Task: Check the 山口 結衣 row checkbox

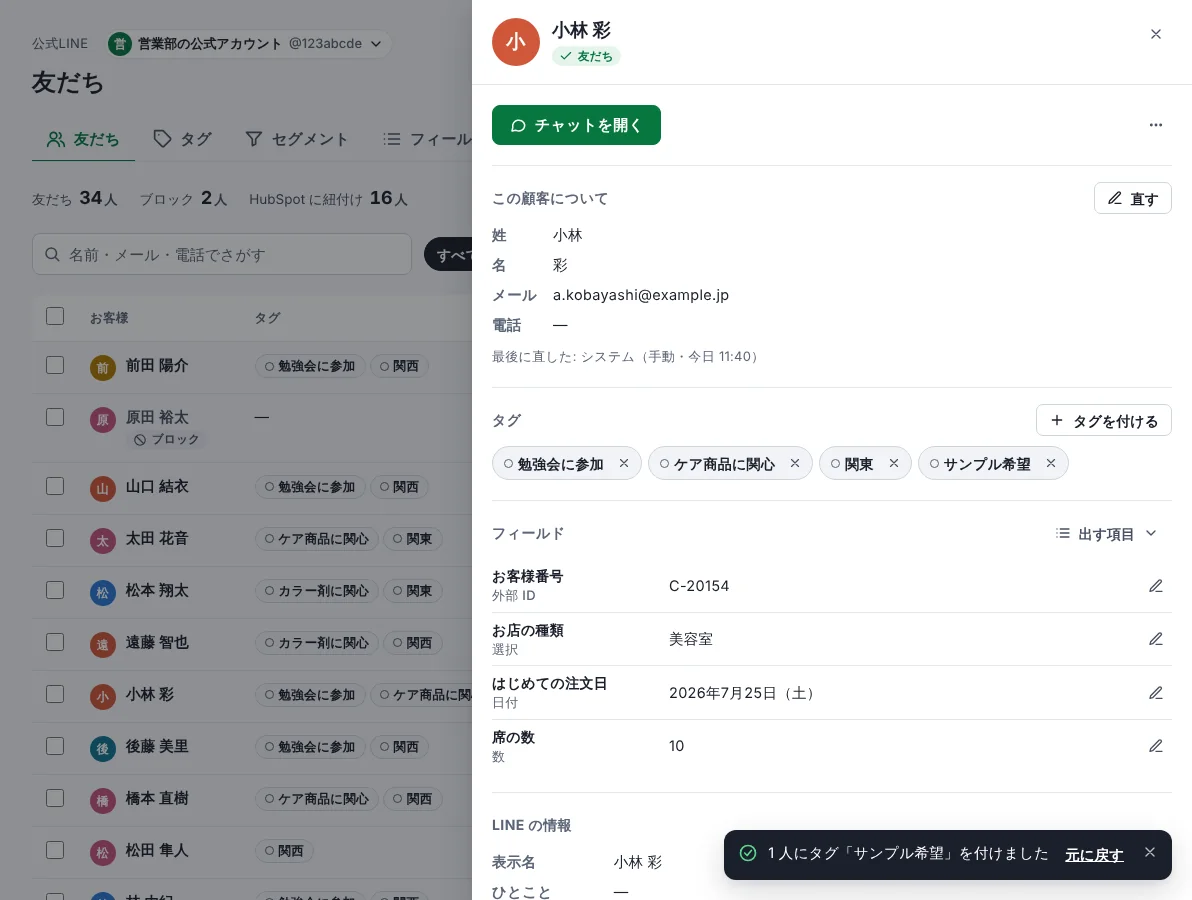Action: (55, 486)
